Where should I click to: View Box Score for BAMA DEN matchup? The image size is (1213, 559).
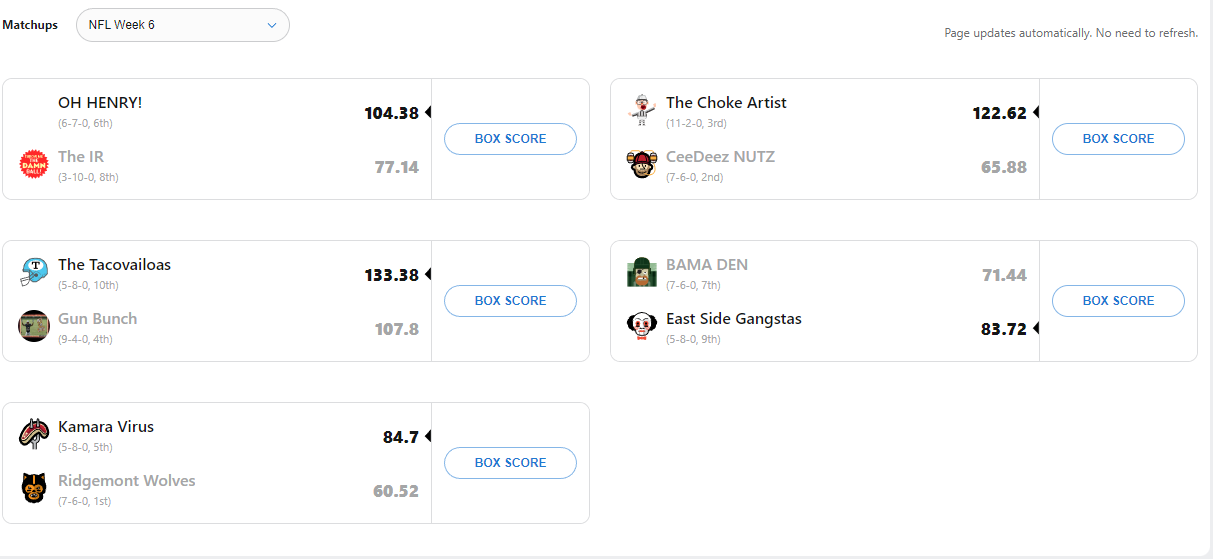(1118, 301)
